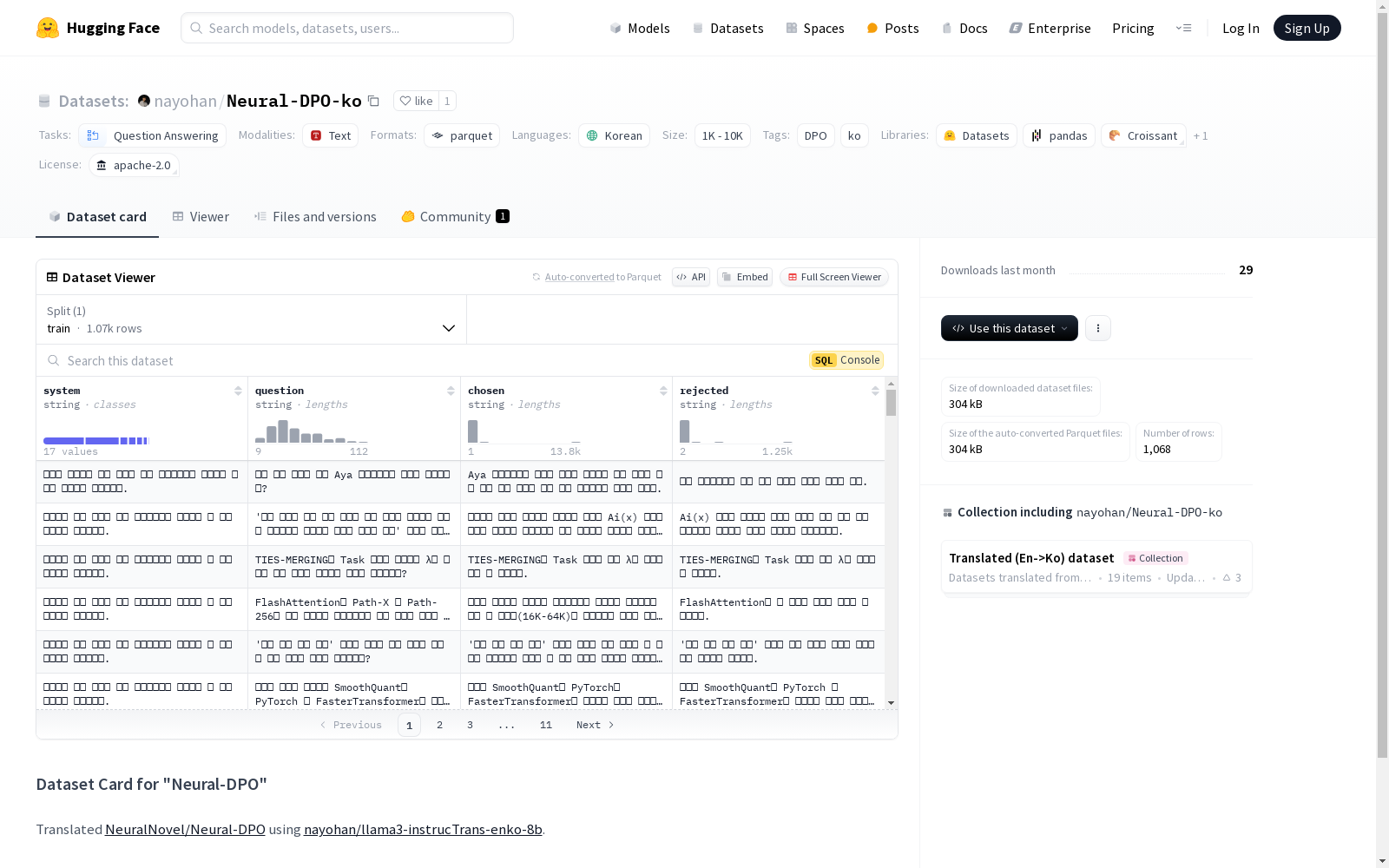Click the sort icon on rejected column
Screen dimensions: 1389x868
[x=875, y=391]
